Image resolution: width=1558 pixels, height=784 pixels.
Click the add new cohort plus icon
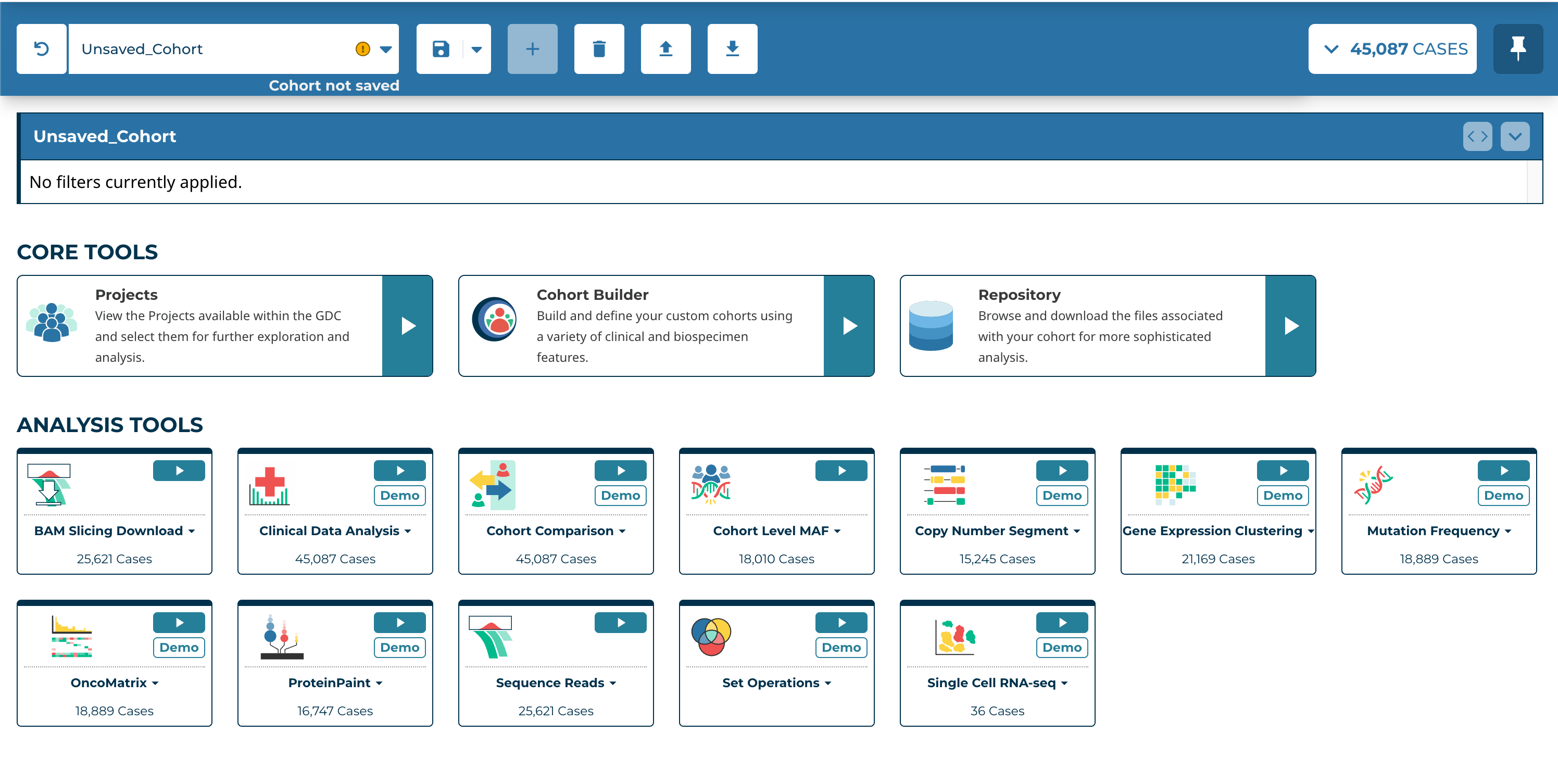coord(532,49)
